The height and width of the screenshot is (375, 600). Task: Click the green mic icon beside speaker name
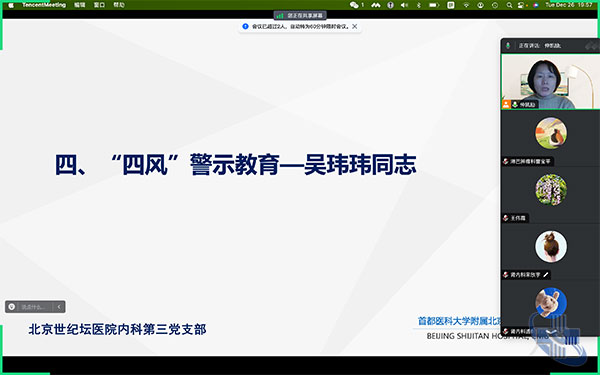[515, 104]
